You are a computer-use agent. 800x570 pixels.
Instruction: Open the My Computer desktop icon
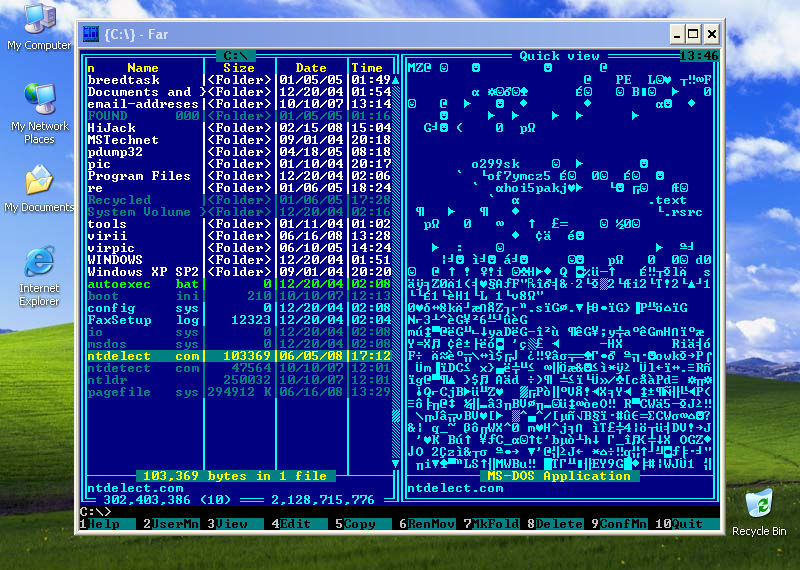pos(39,27)
